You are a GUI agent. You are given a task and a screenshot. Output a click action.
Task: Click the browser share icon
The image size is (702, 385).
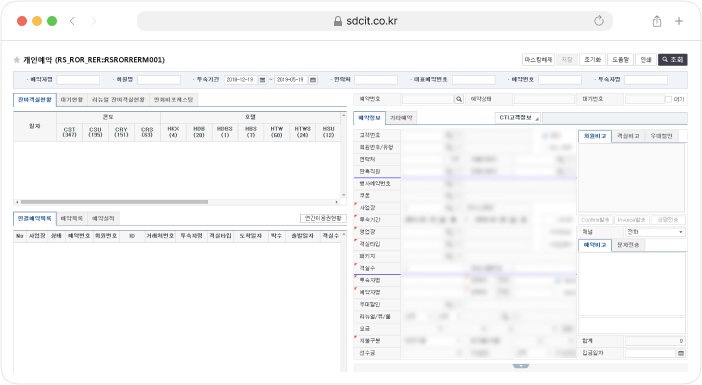pyautogui.click(x=656, y=21)
